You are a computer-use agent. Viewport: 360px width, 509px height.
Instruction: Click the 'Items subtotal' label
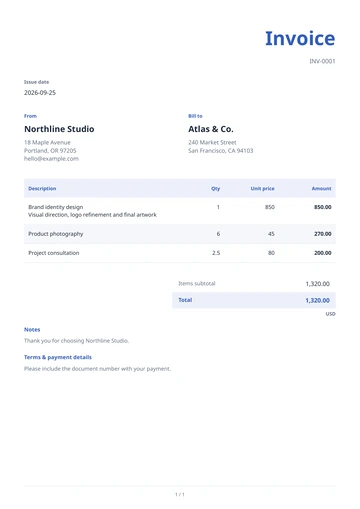pos(197,284)
